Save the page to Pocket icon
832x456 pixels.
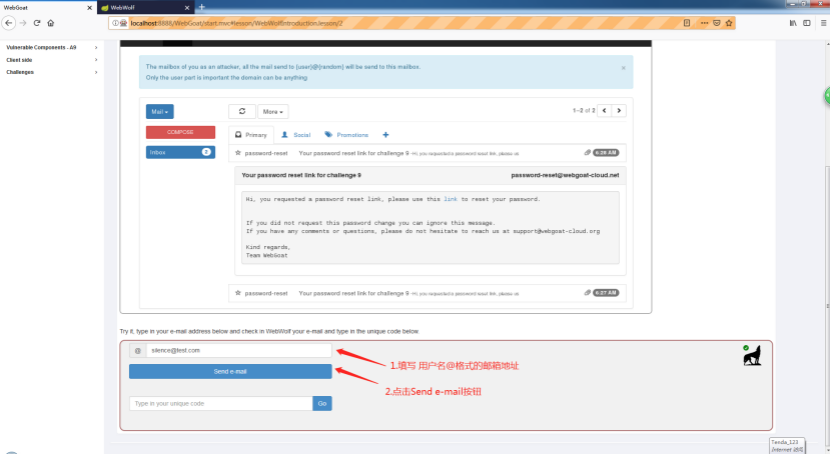coord(717,23)
